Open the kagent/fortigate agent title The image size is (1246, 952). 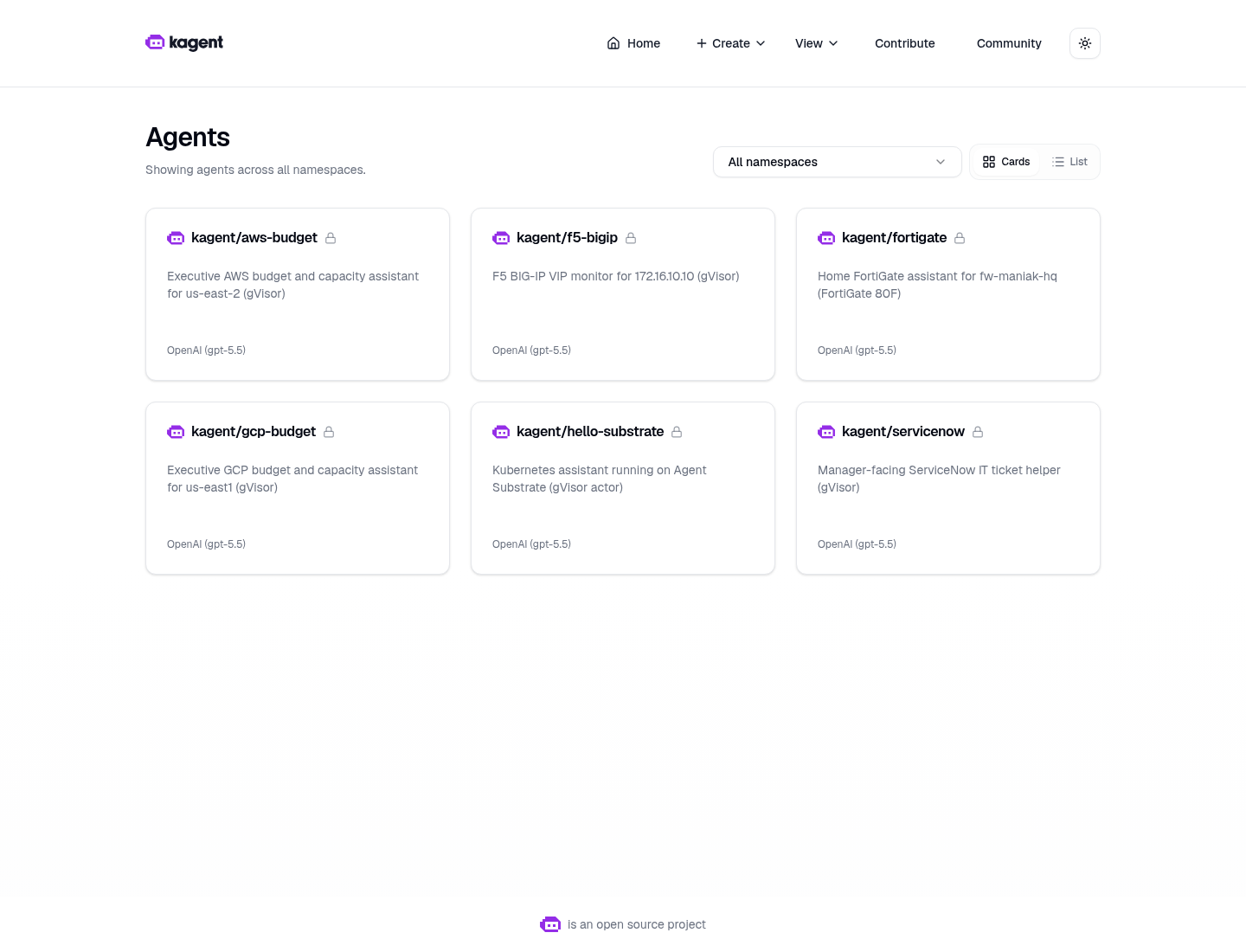coord(894,238)
